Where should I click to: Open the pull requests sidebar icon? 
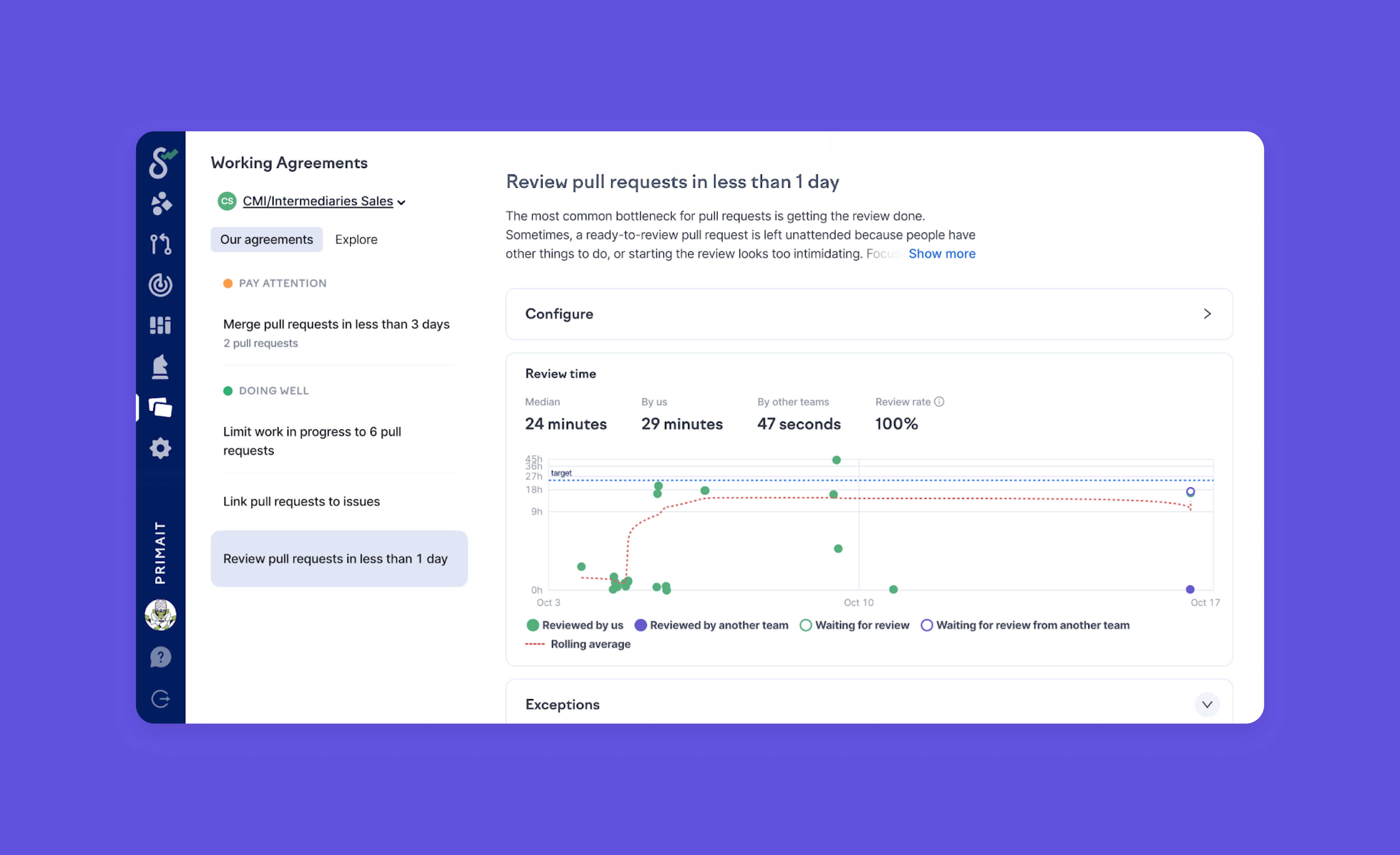[x=161, y=244]
